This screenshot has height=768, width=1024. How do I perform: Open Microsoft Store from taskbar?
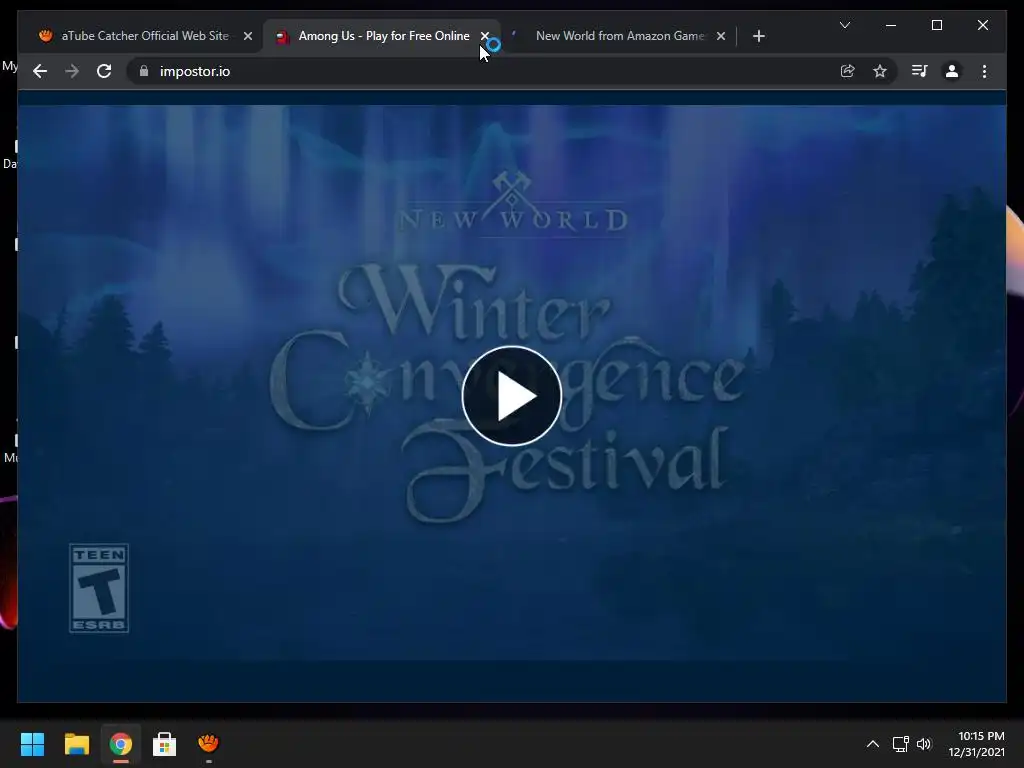coord(164,744)
